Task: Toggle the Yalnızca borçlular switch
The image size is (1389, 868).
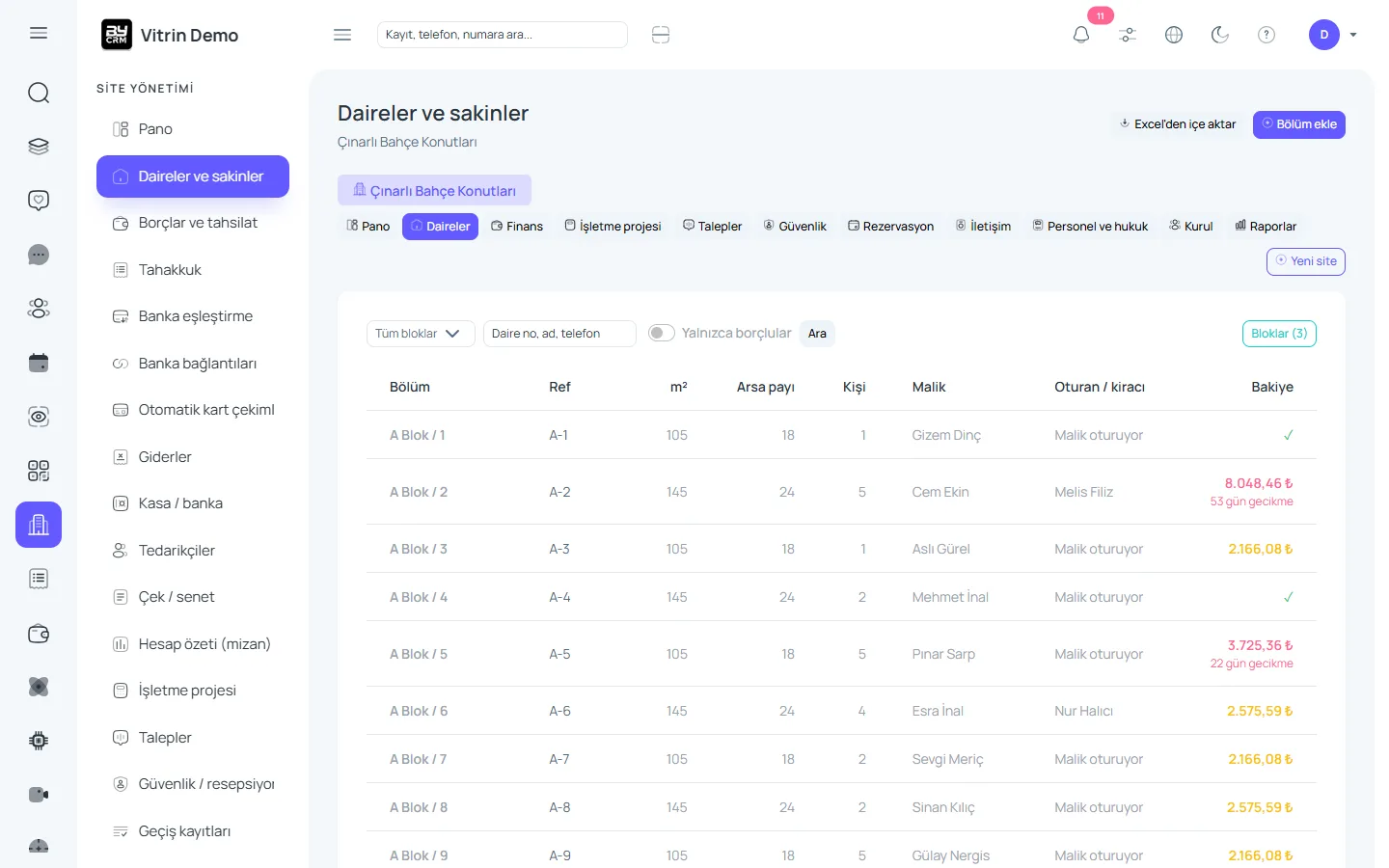Action: (662, 333)
